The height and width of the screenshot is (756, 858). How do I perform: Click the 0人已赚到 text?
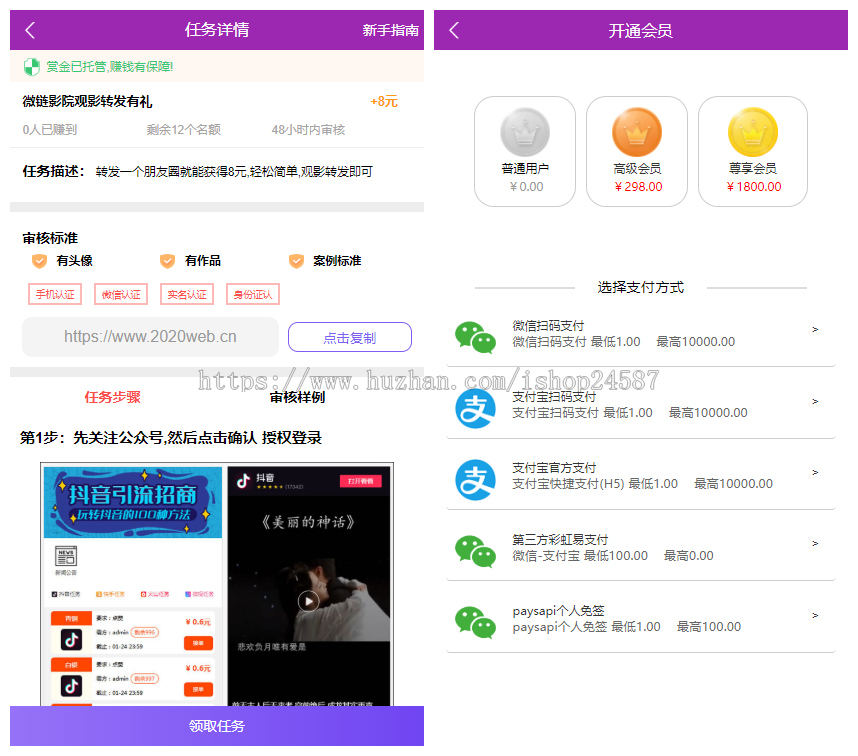click(x=49, y=130)
